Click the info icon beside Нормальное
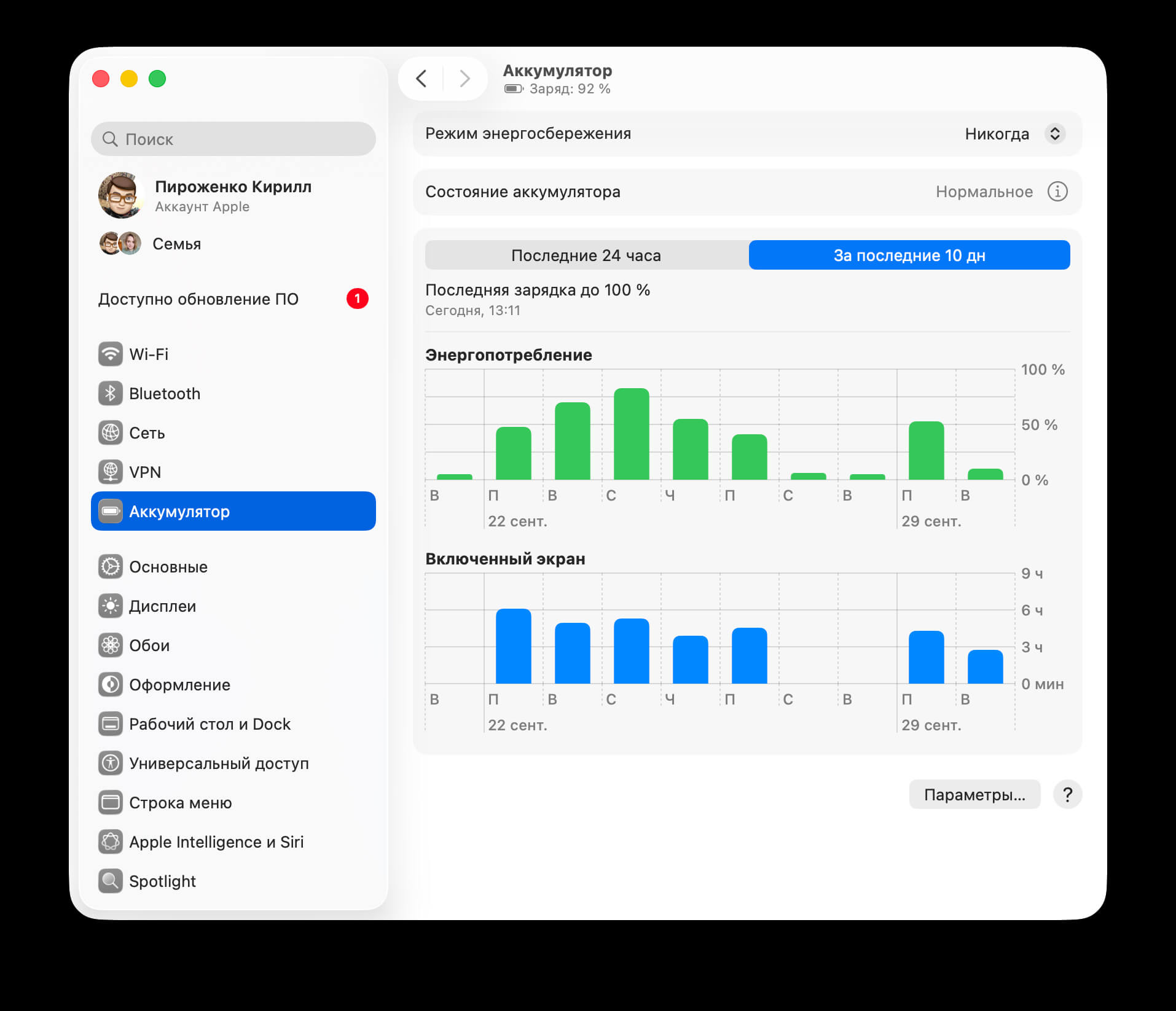 click(1057, 192)
